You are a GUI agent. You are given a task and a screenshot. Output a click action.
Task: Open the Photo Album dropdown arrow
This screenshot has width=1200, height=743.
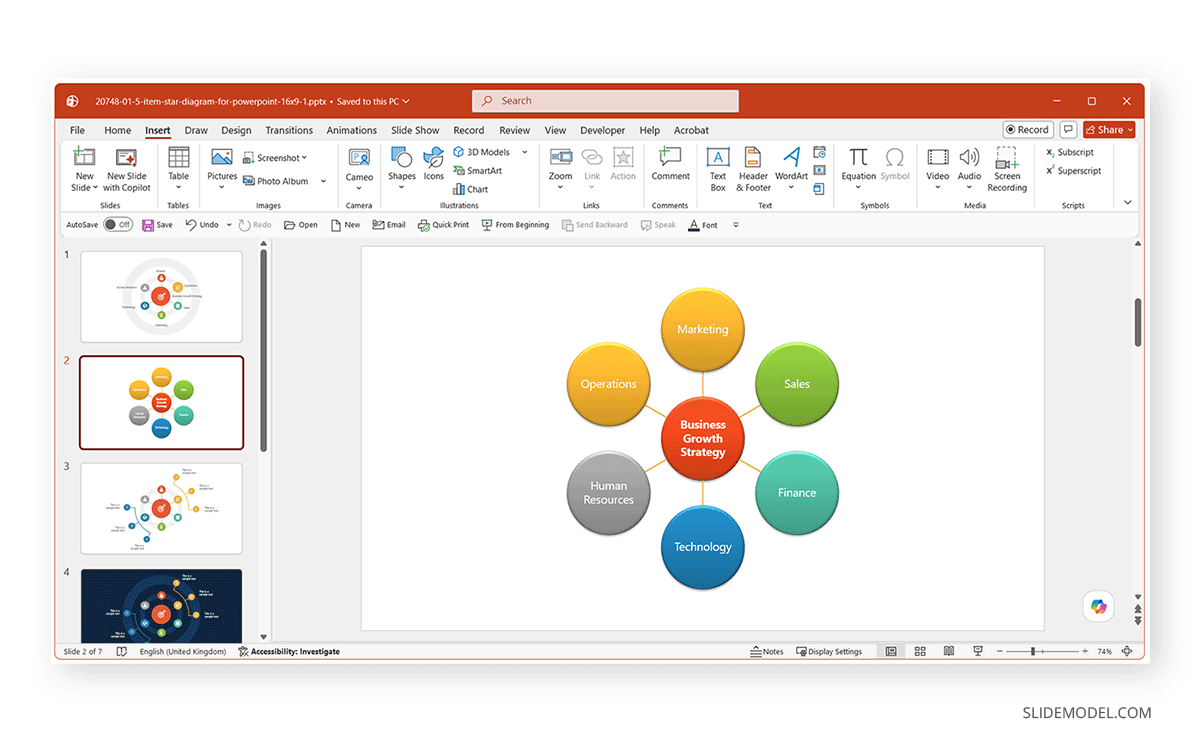click(323, 181)
